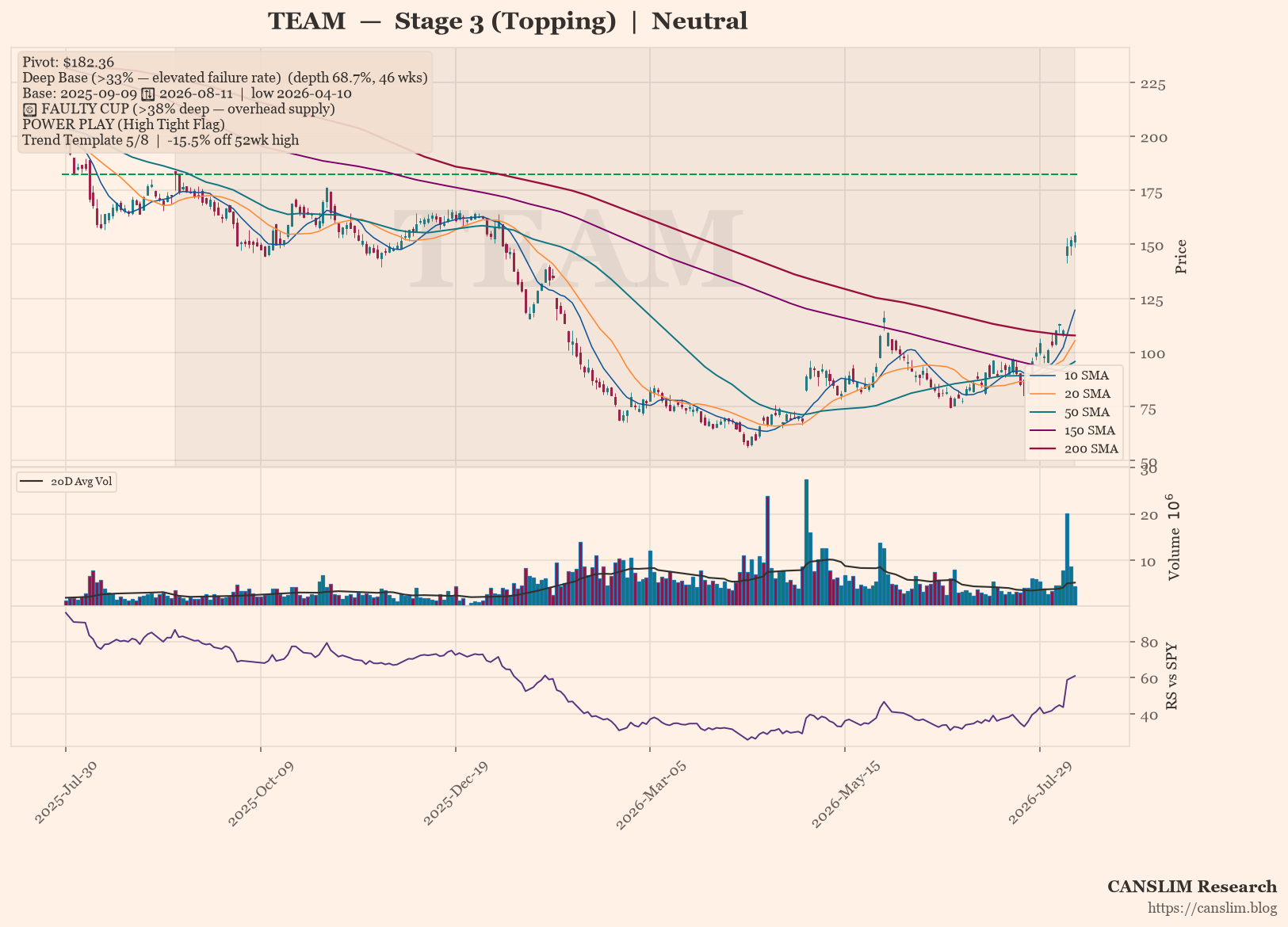Click the 10 SMA blue legend line swatch
Screen dimensions: 1288x927
[x=1042, y=376]
